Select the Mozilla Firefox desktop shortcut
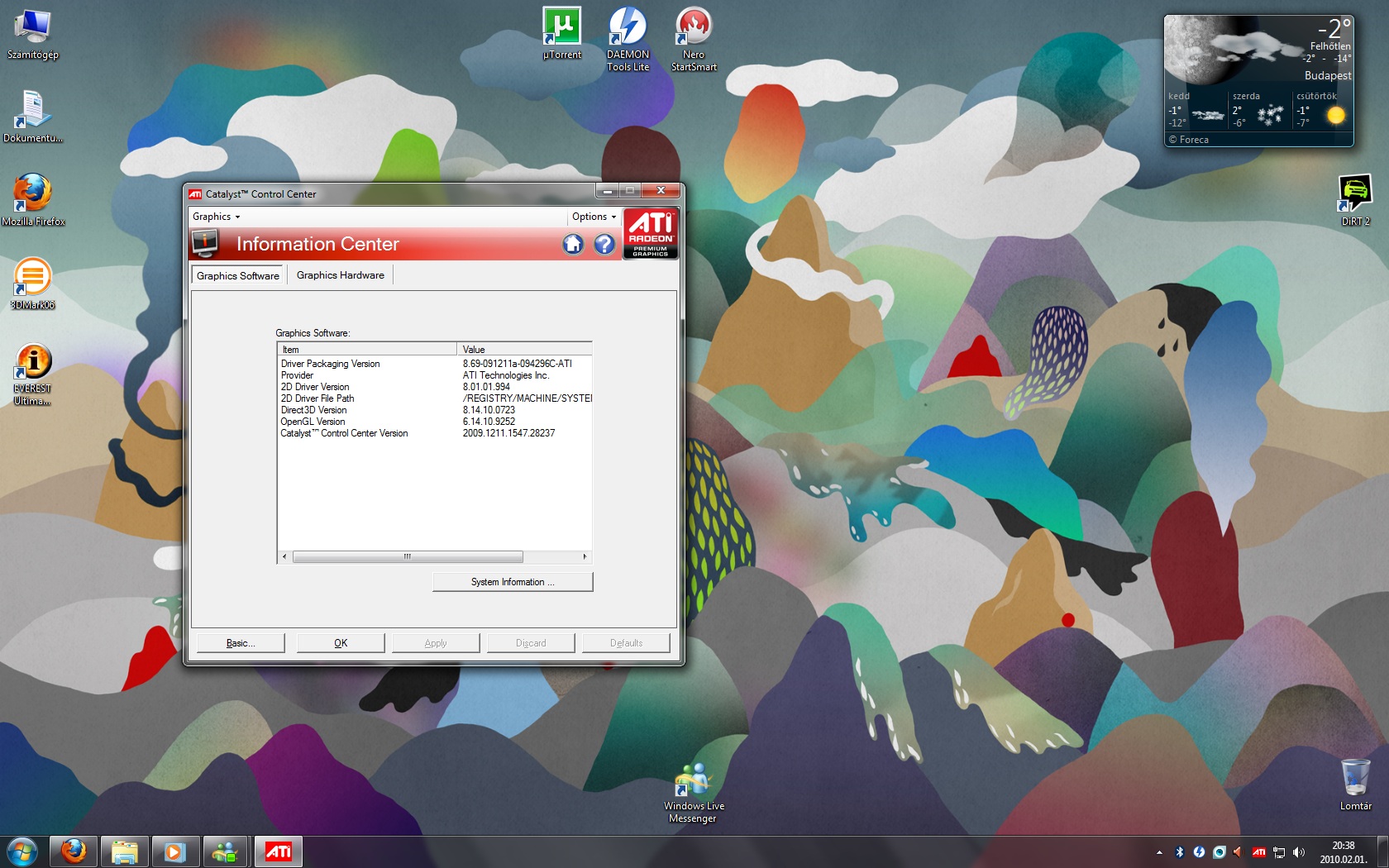Viewport: 1389px width, 868px height. click(x=33, y=200)
